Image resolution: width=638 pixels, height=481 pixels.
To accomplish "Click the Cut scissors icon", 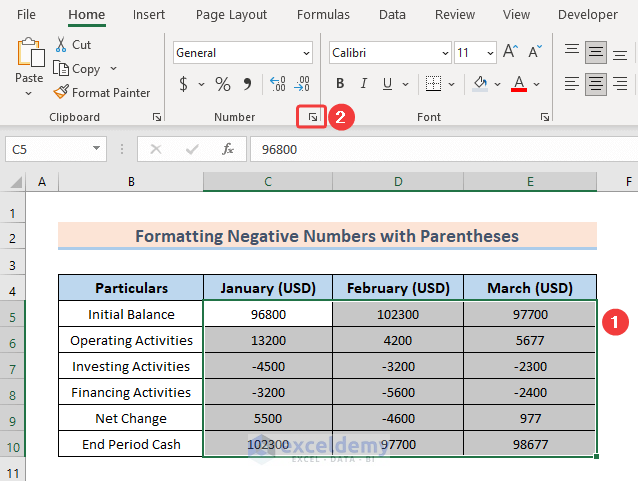I will [x=61, y=45].
